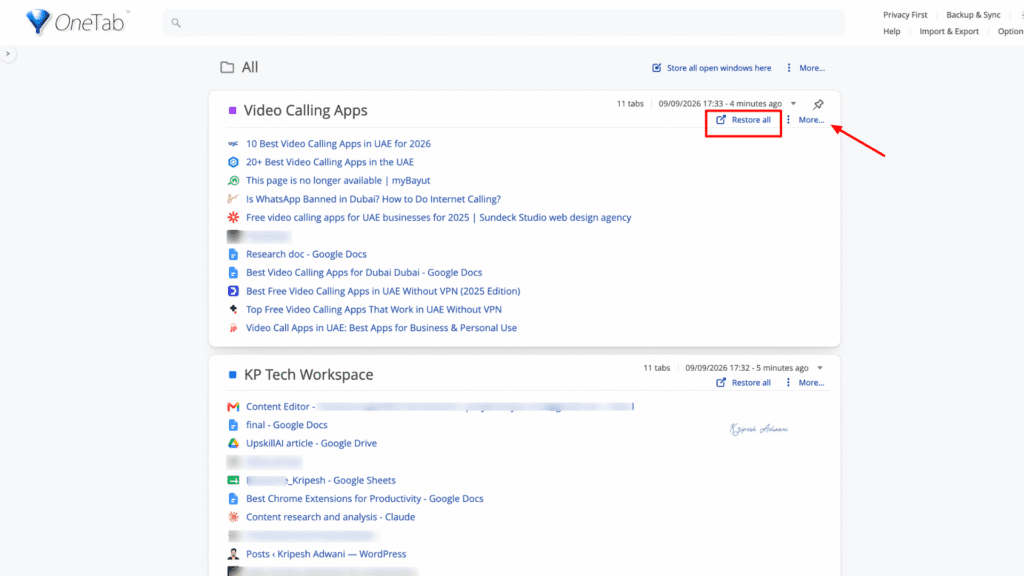Open More... for KP Tech Workspace group
Image resolution: width=1024 pixels, height=576 pixels.
pyautogui.click(x=805, y=383)
